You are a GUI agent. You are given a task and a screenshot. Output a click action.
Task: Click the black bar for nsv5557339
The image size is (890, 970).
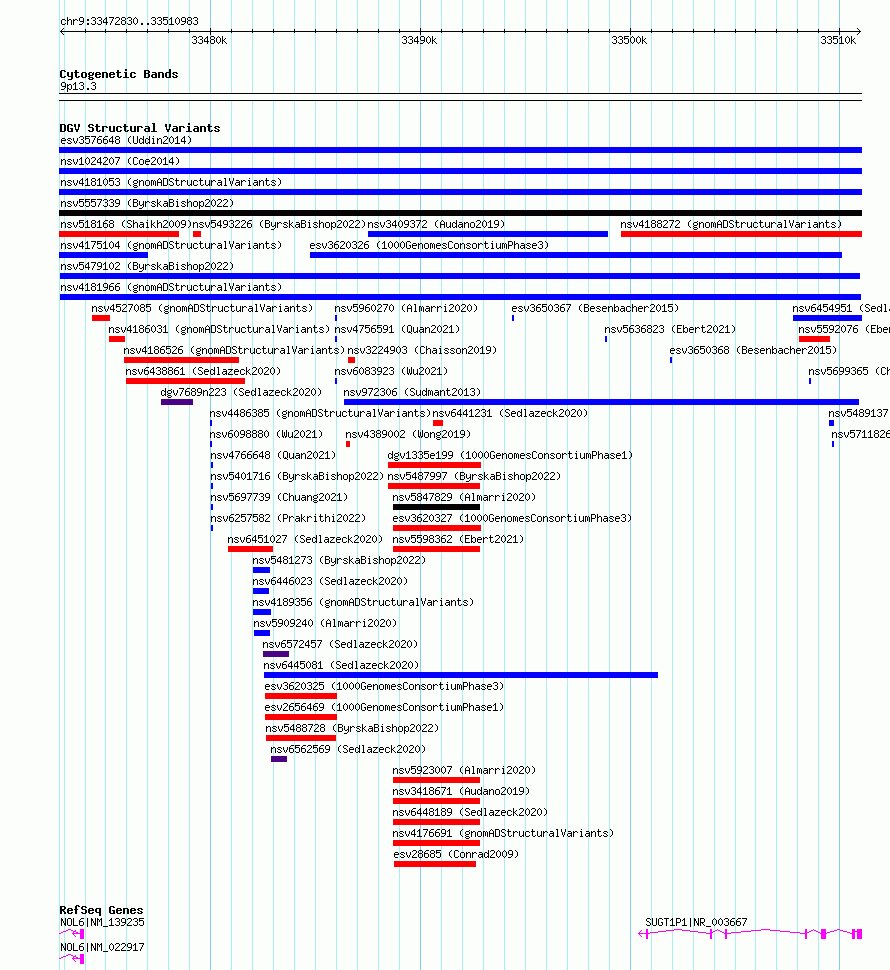click(x=460, y=213)
